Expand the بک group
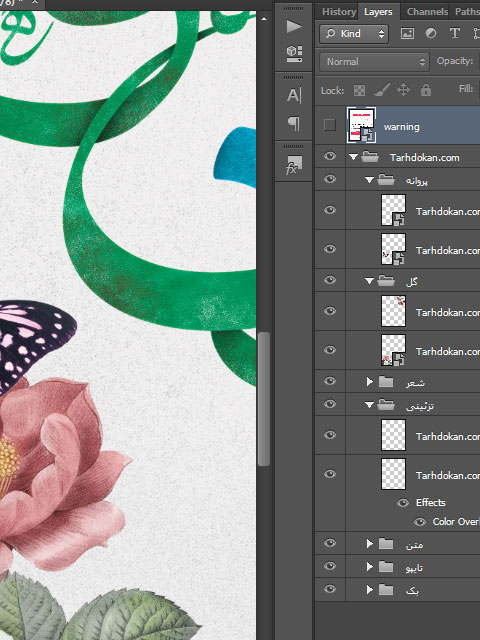The width and height of the screenshot is (480, 640). click(369, 590)
